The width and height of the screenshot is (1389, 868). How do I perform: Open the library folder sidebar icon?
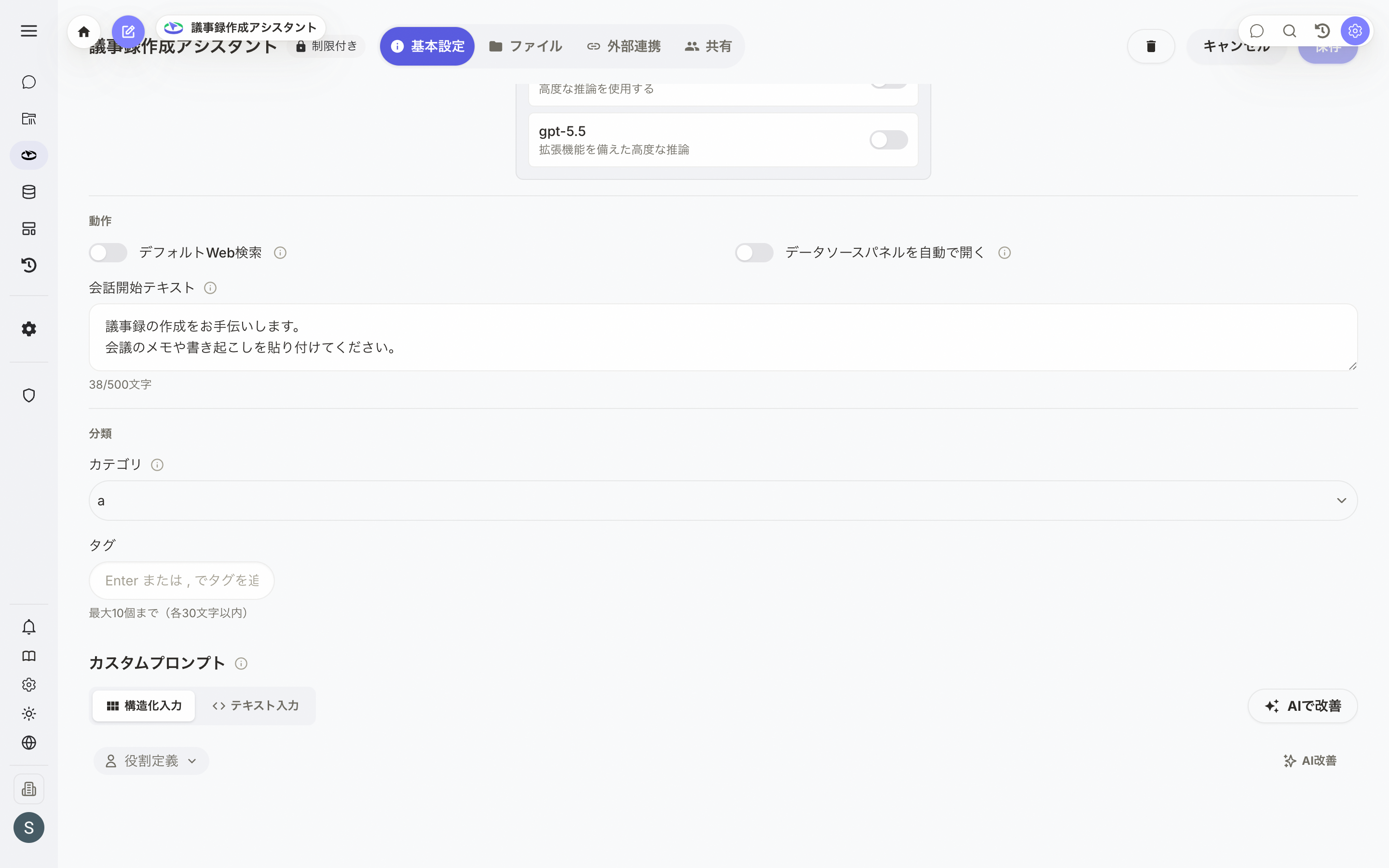tap(29, 119)
